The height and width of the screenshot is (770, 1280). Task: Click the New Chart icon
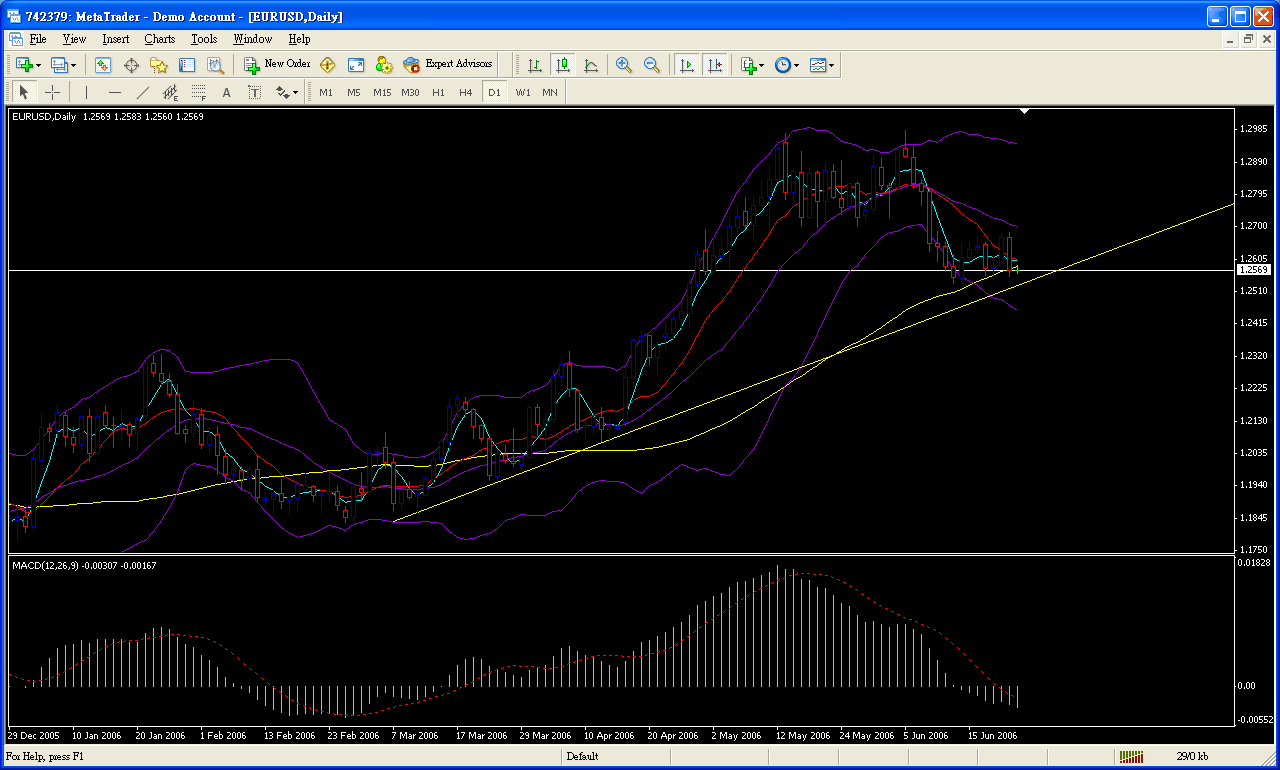23,65
